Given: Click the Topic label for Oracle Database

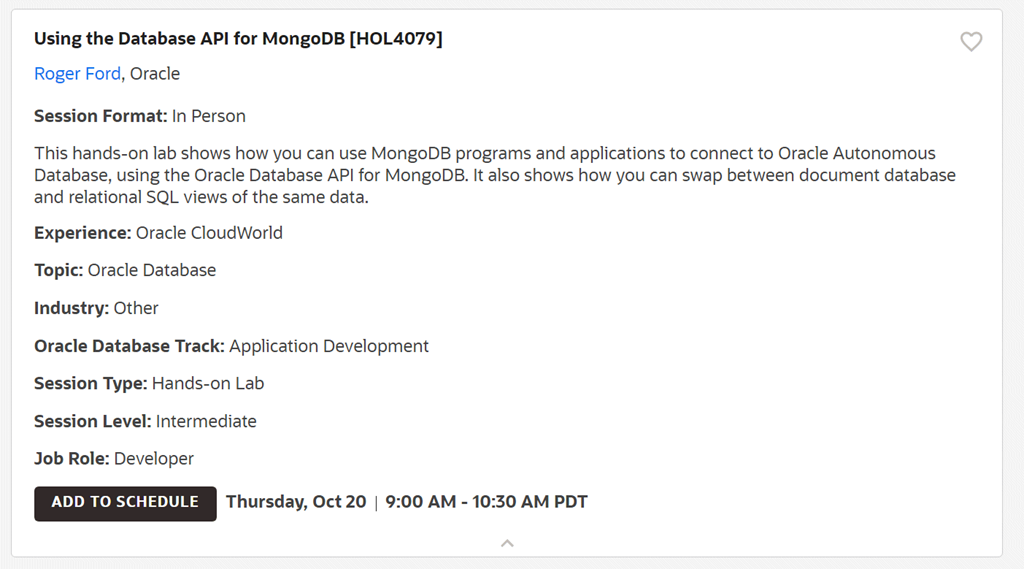Looking at the screenshot, I should pyautogui.click(x=59, y=270).
